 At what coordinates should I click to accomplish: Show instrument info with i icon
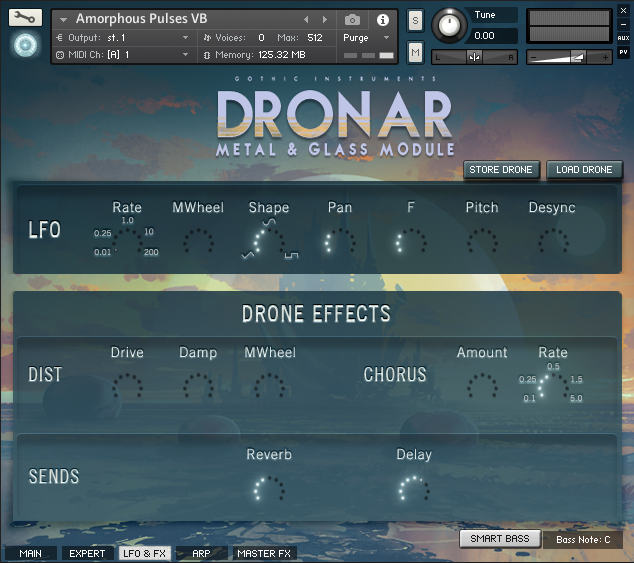click(x=383, y=20)
